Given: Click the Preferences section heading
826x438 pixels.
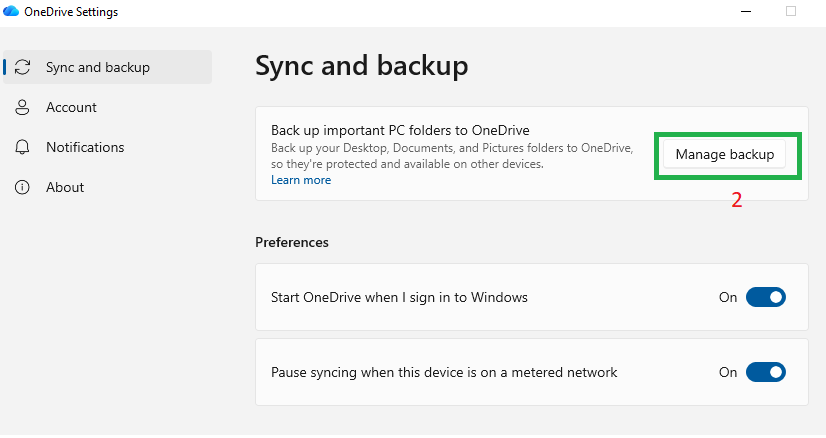Looking at the screenshot, I should coord(292,242).
